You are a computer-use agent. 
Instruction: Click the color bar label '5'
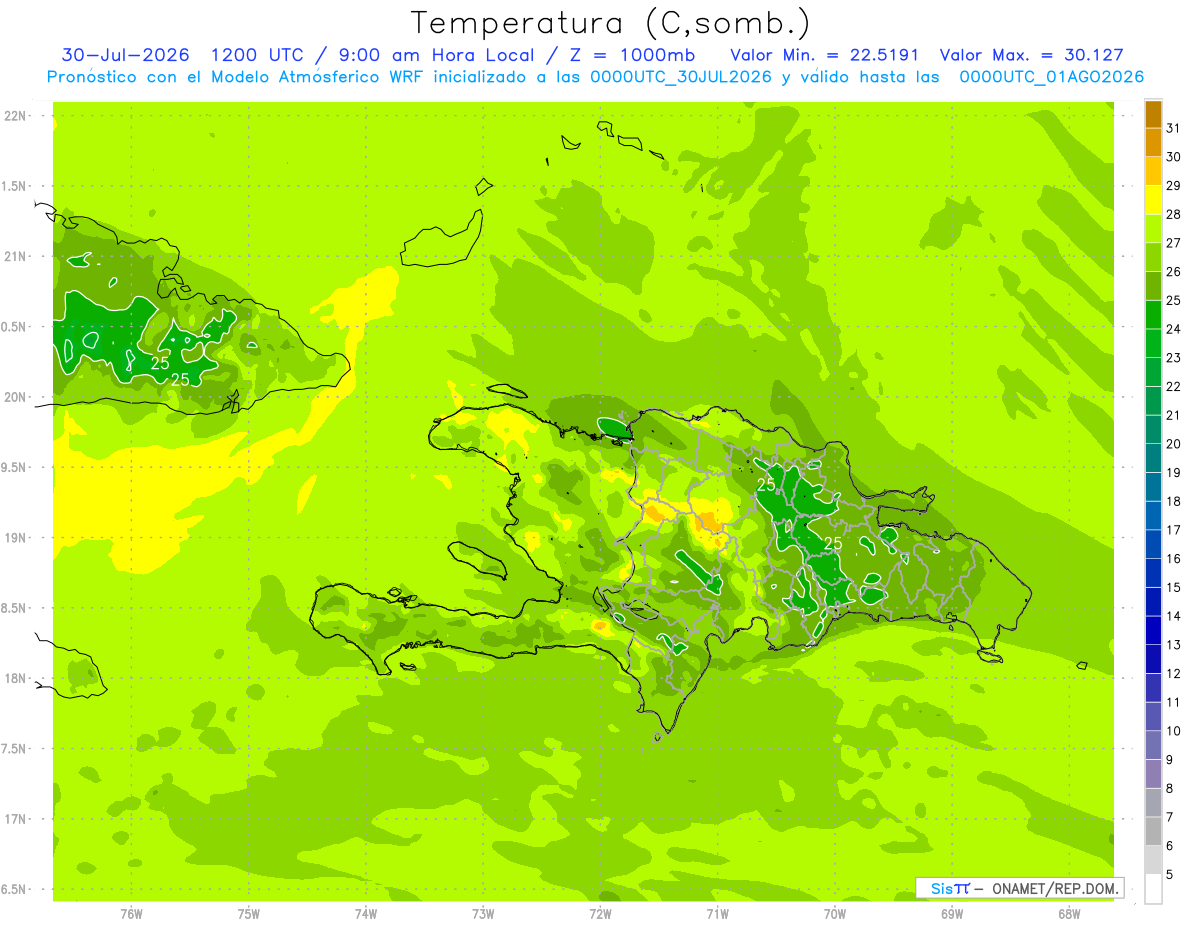[x=1171, y=875]
